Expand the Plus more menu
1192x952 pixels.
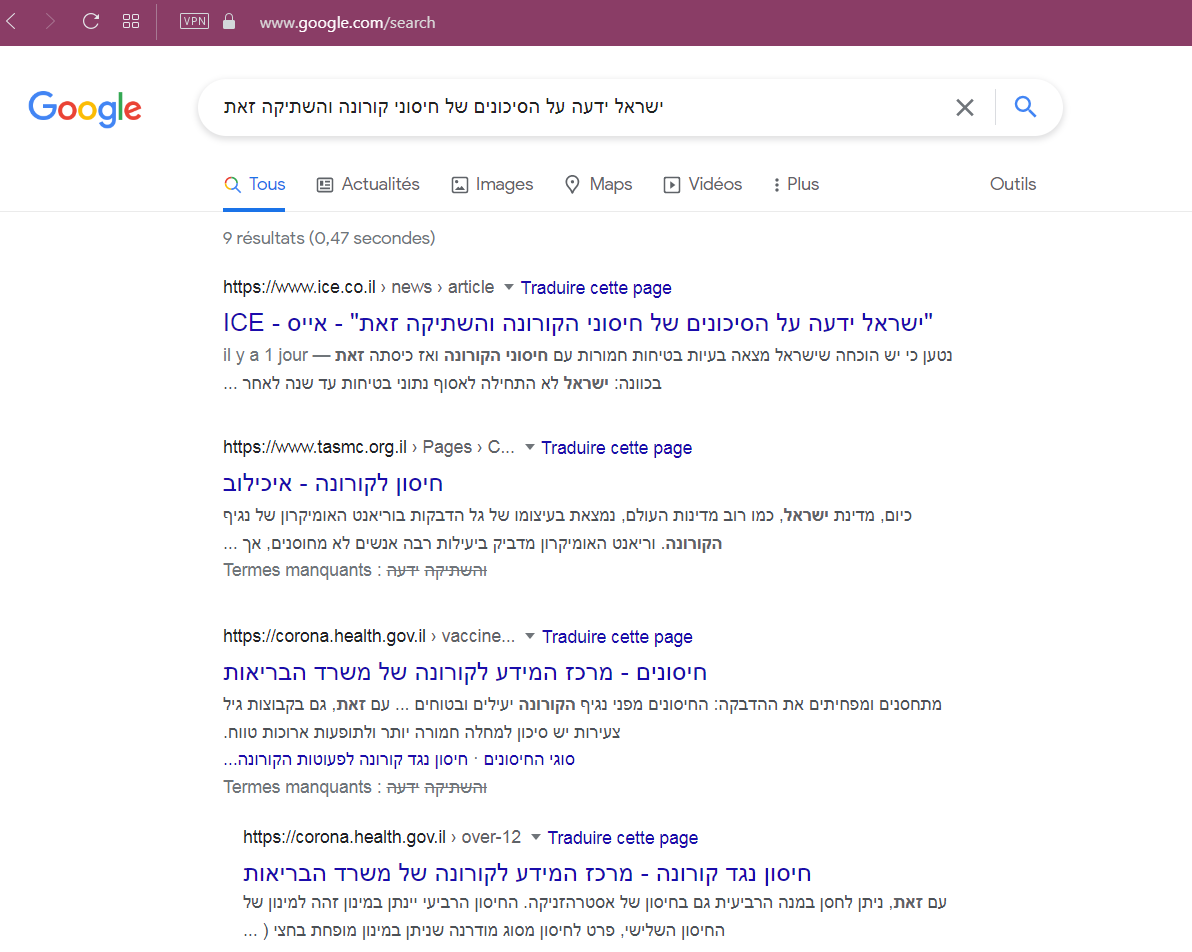click(796, 184)
